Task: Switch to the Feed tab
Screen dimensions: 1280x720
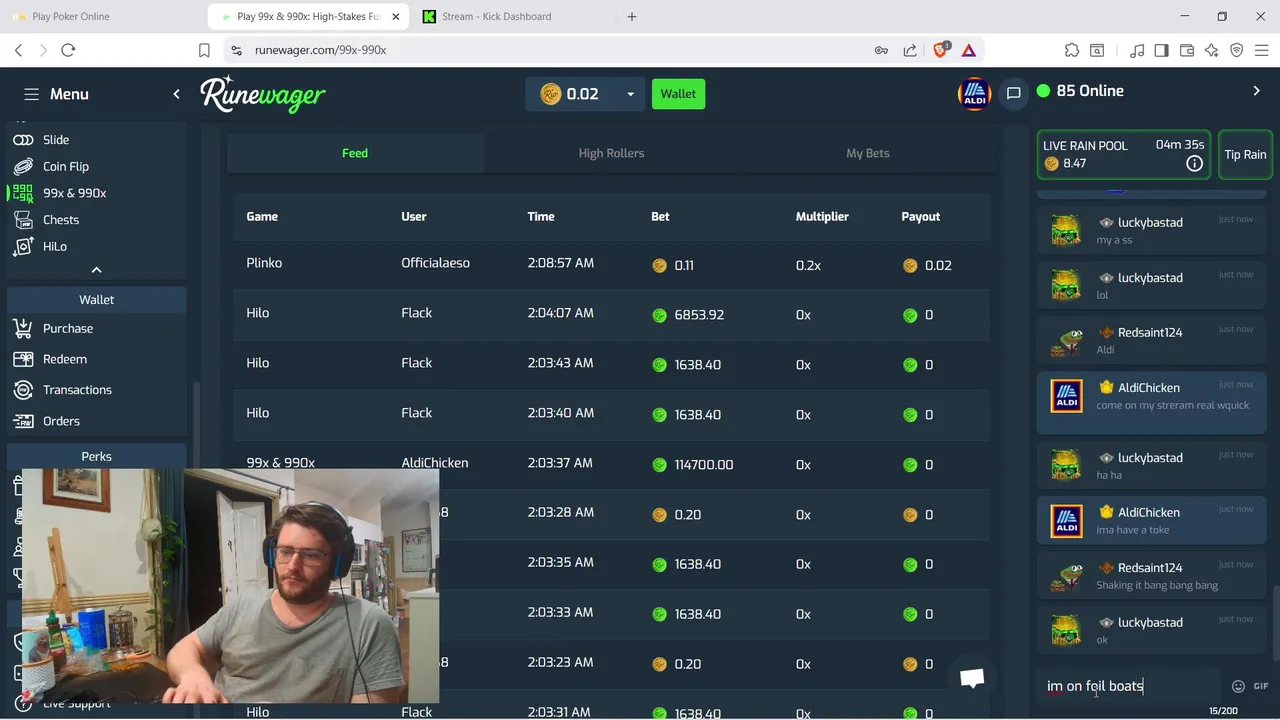Action: 355,153
